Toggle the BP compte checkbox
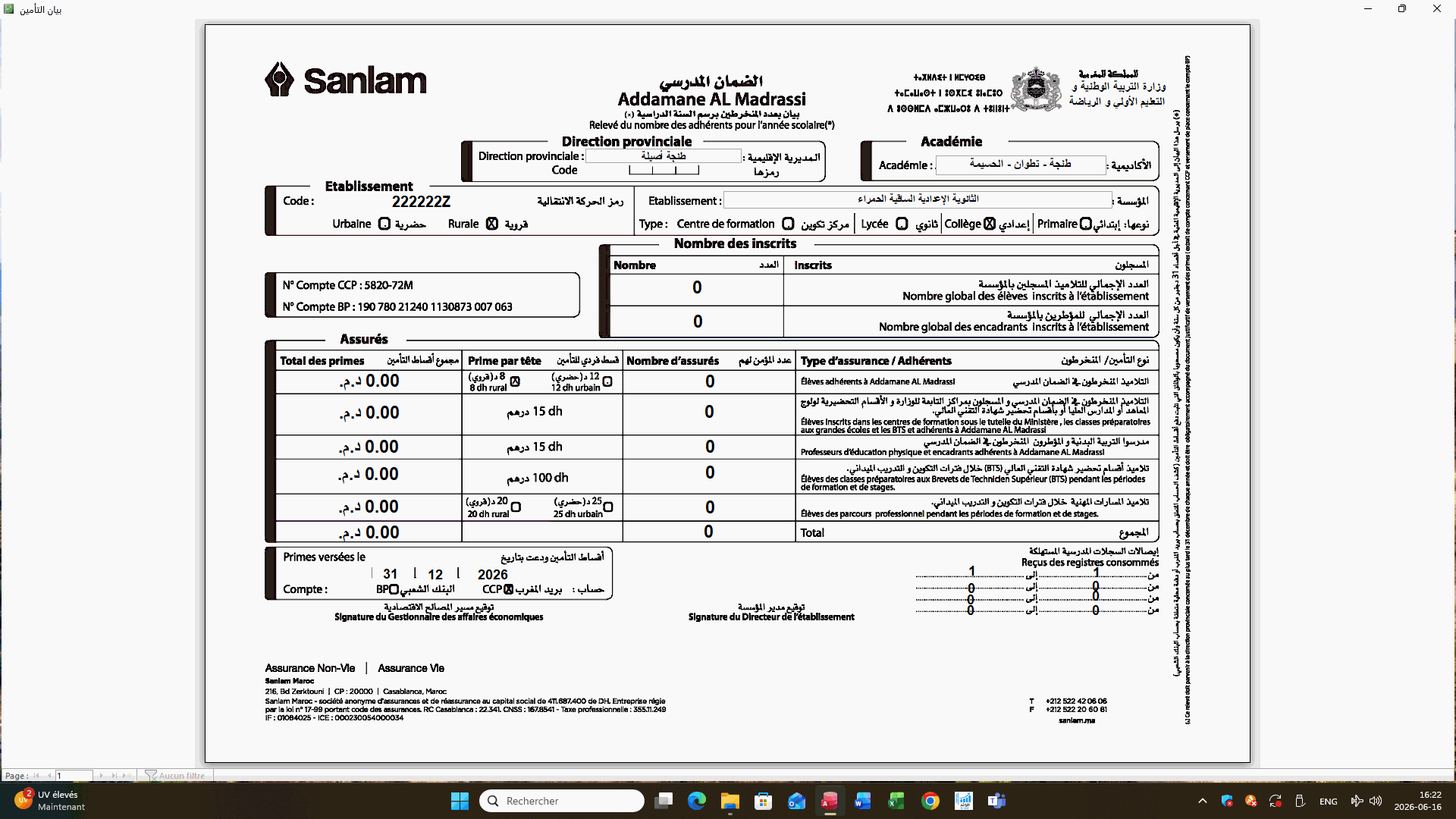Image resolution: width=1456 pixels, height=819 pixels. pyautogui.click(x=394, y=589)
